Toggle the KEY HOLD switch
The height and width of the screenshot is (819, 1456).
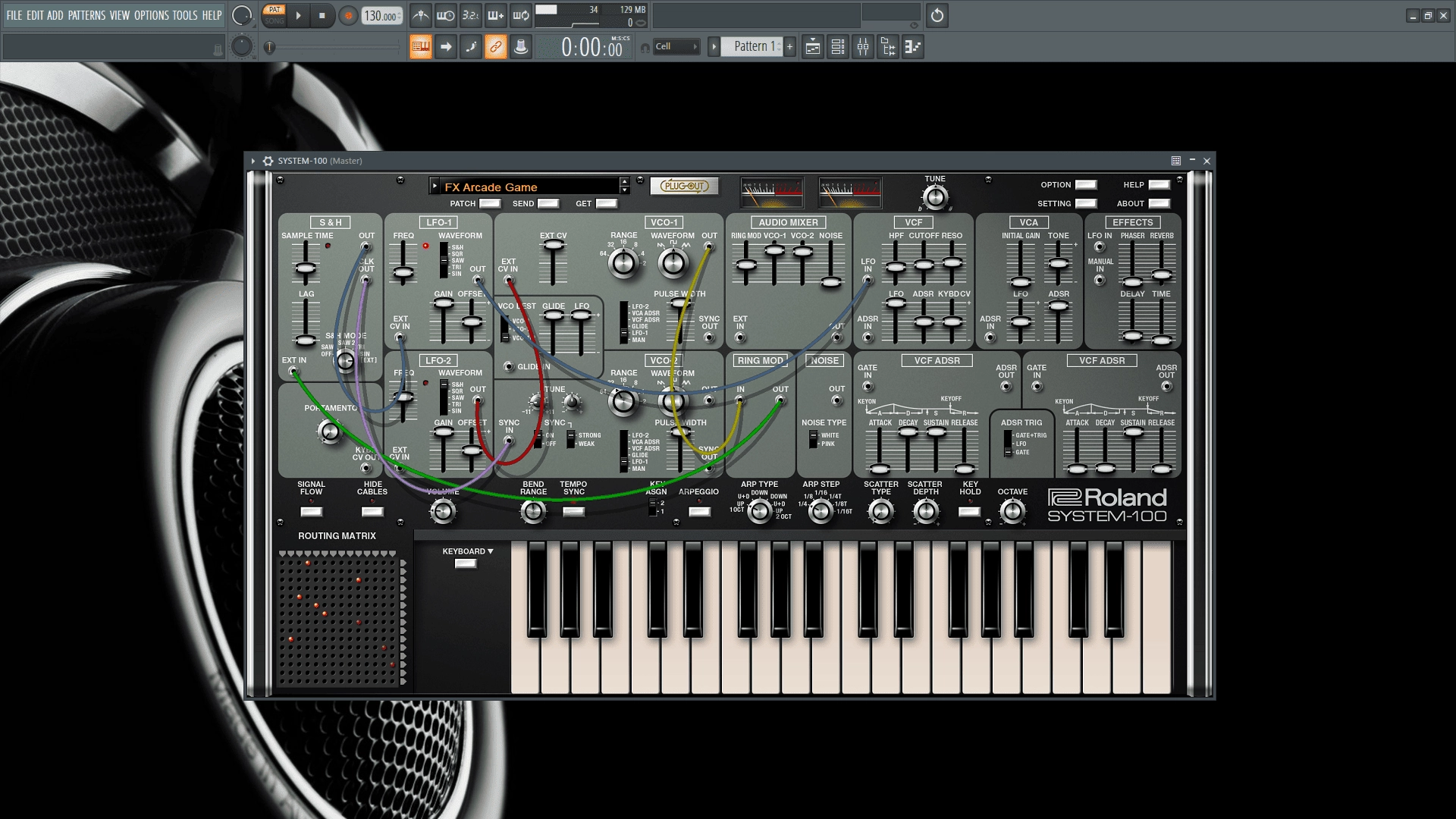pos(970,512)
